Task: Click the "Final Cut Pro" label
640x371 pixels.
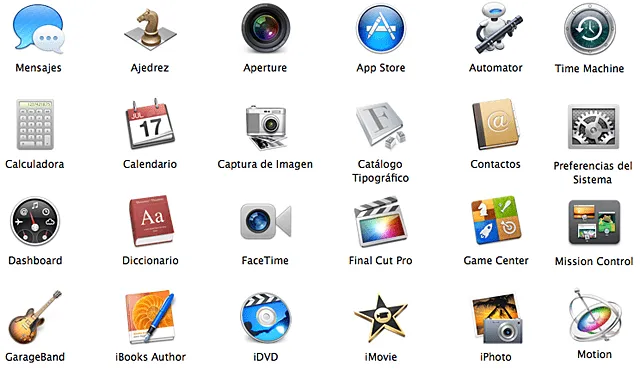Action: tap(380, 260)
